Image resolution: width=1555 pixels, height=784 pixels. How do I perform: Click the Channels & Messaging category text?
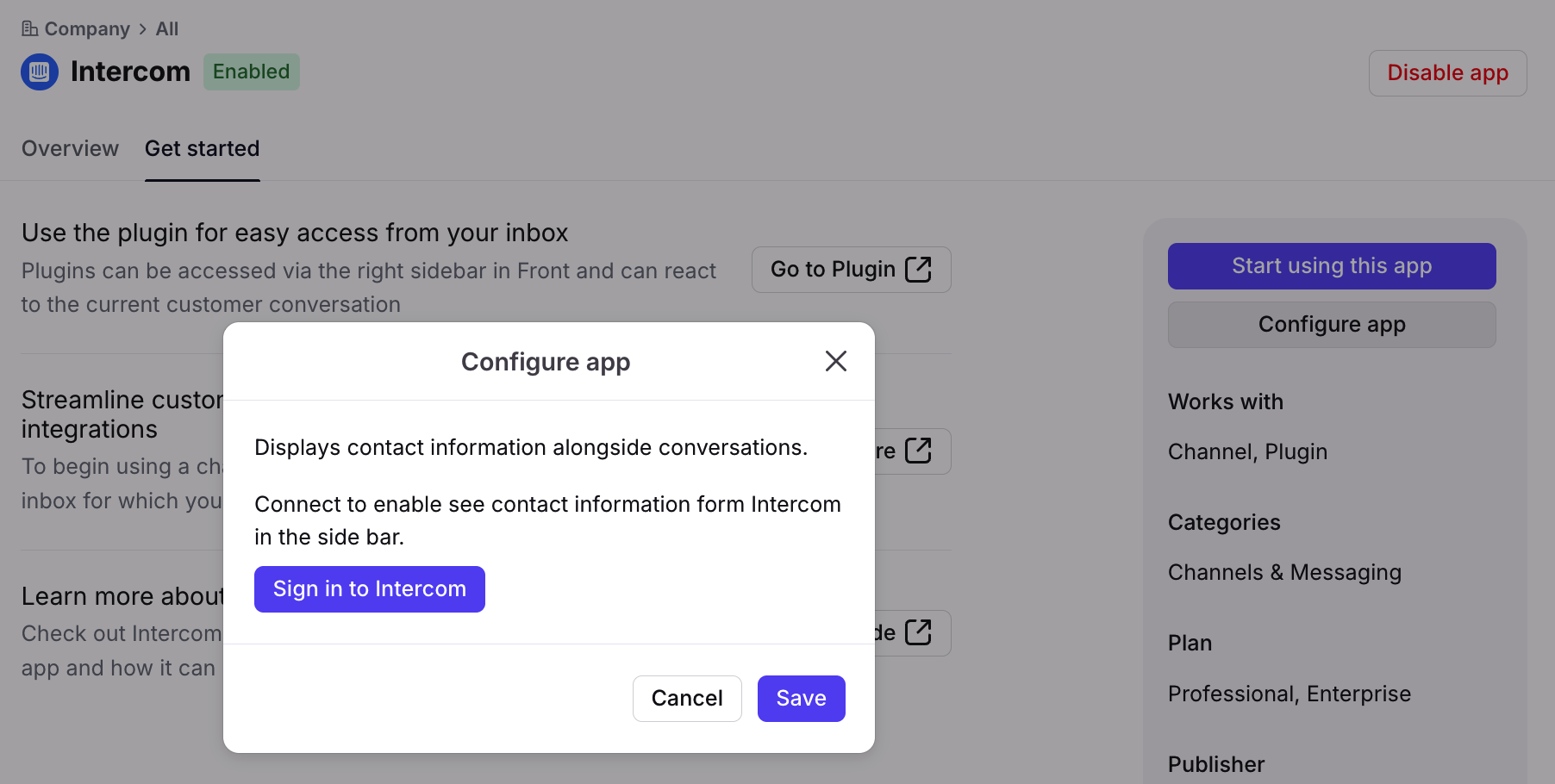1283,573
